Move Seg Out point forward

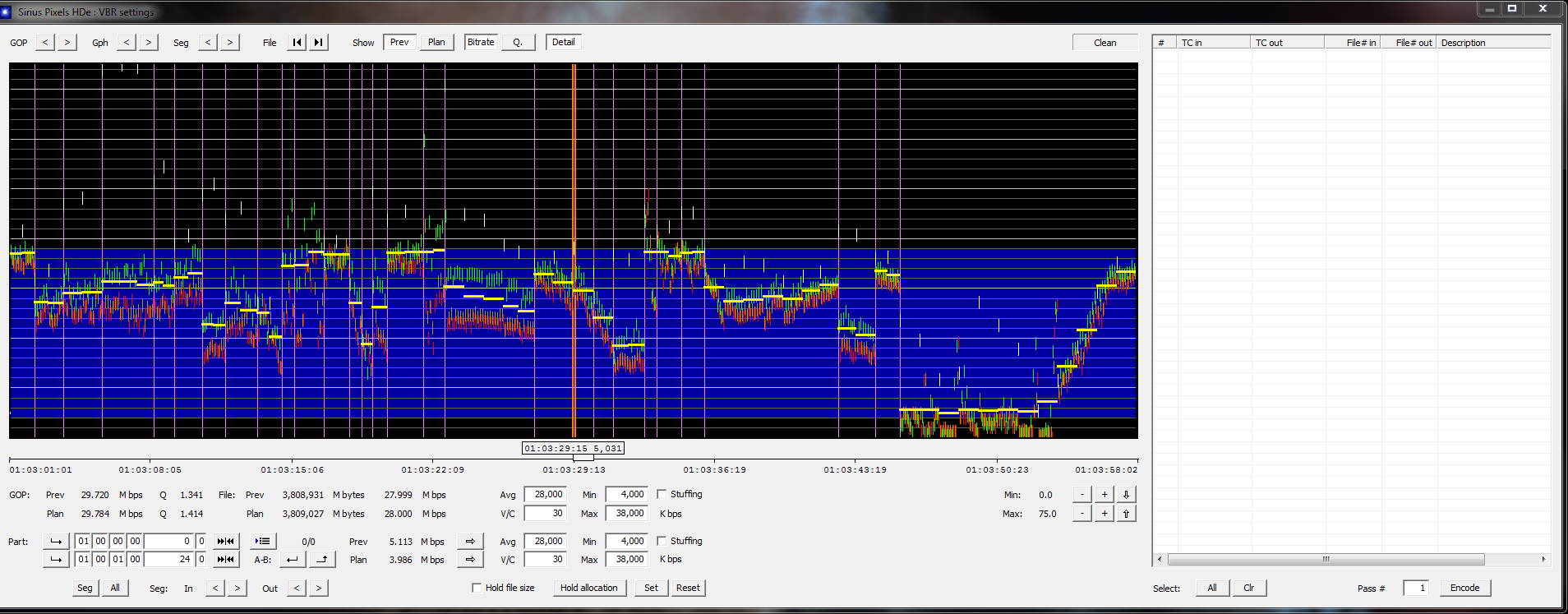pos(319,589)
